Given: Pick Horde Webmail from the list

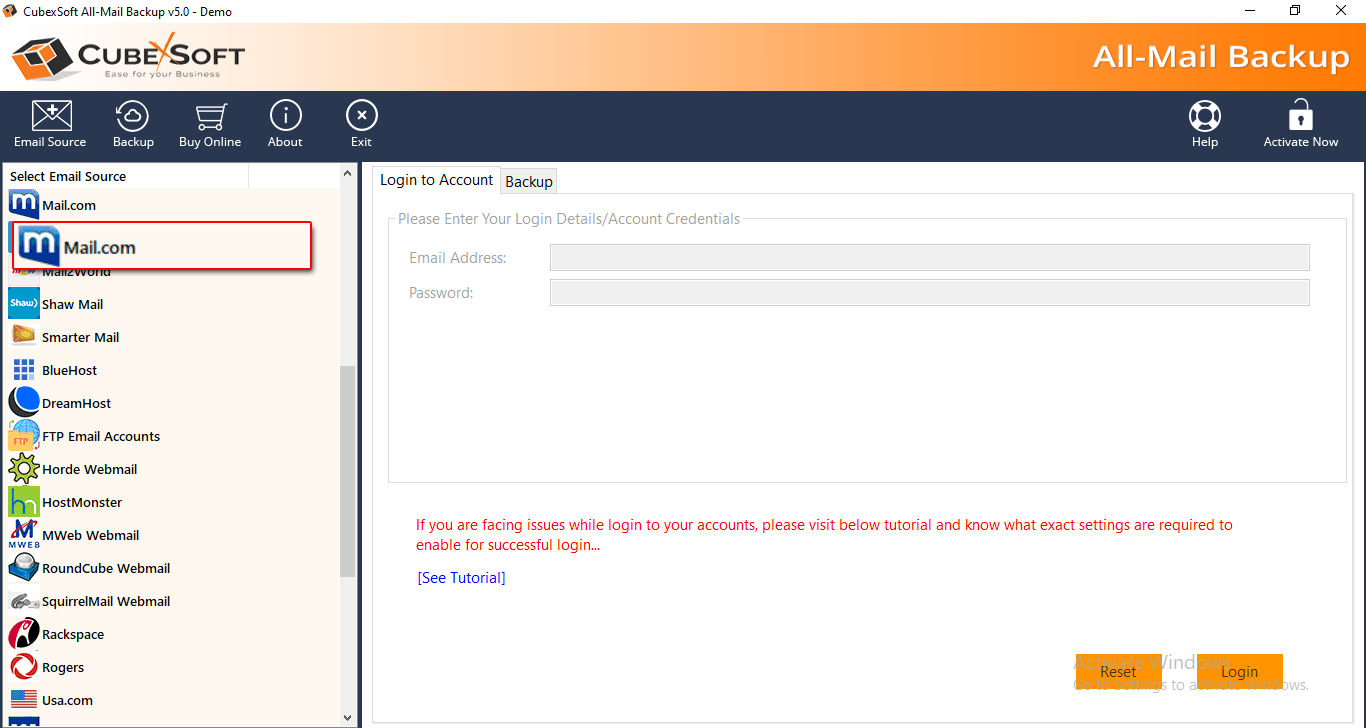Looking at the screenshot, I should coord(89,469).
